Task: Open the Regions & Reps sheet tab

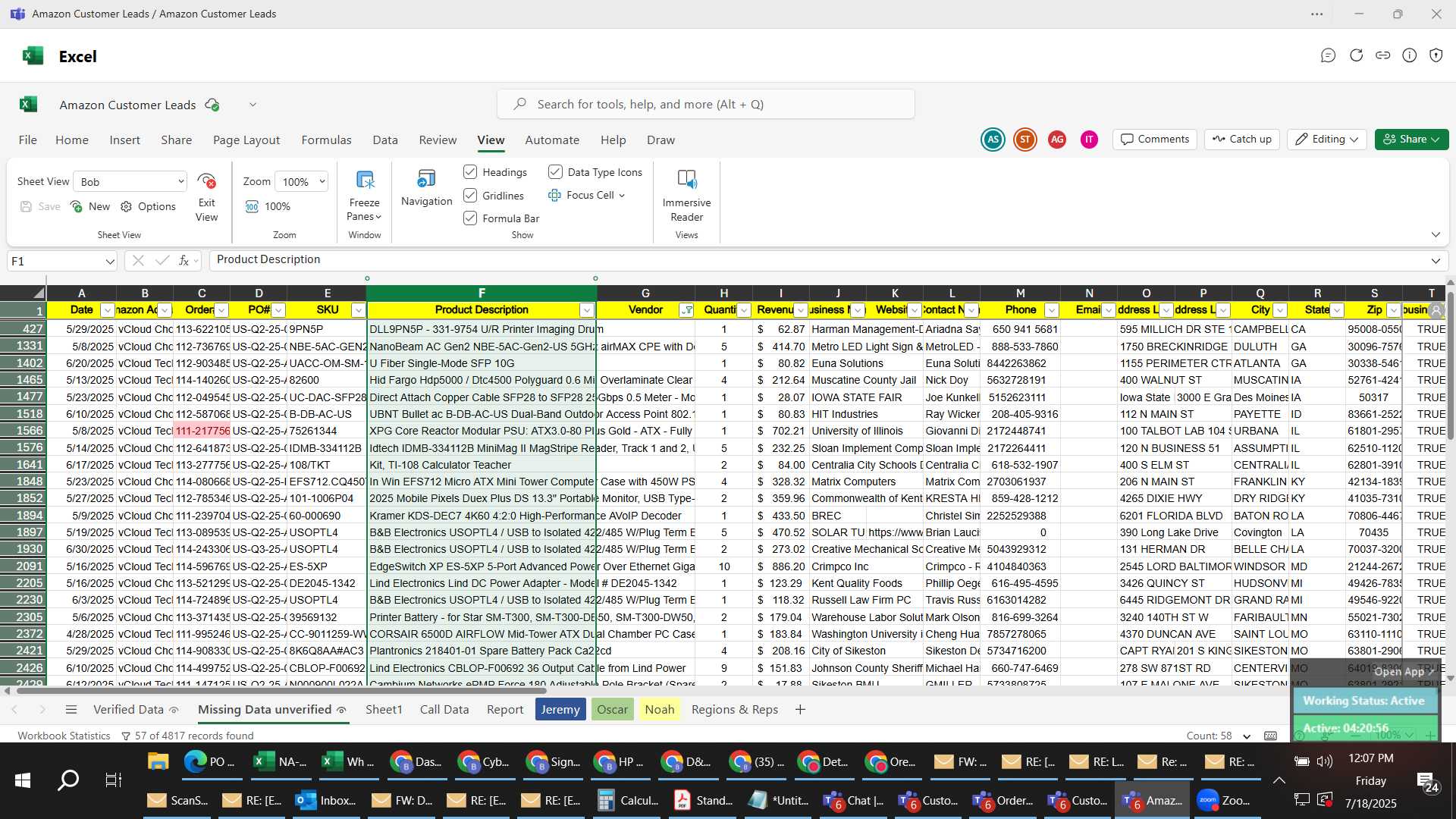Action: click(x=735, y=710)
